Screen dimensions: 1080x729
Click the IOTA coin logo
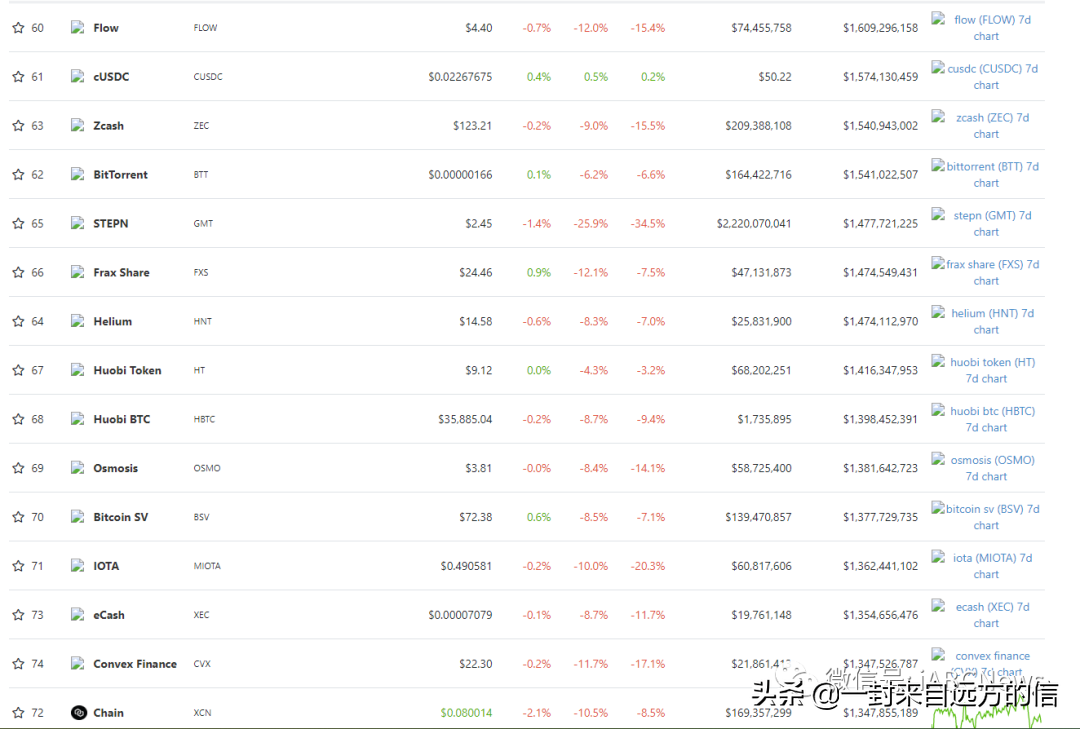point(79,565)
